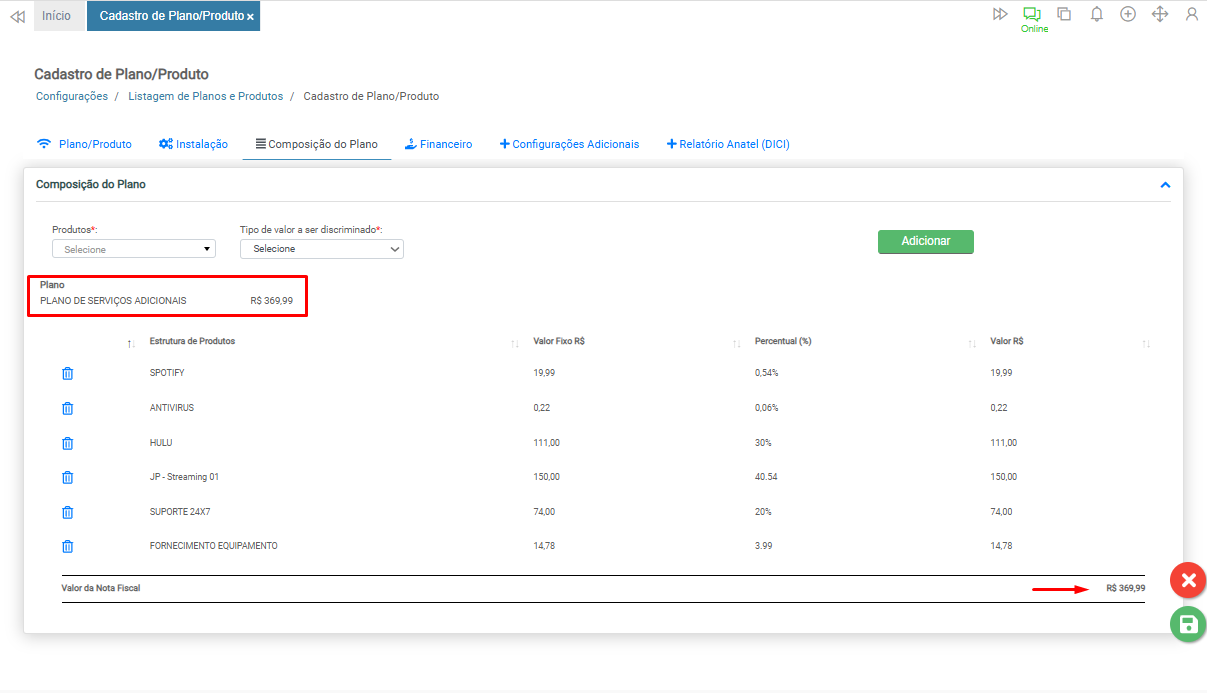Collapse the Composição do Plano panel
The image size is (1207, 693).
[1164, 185]
